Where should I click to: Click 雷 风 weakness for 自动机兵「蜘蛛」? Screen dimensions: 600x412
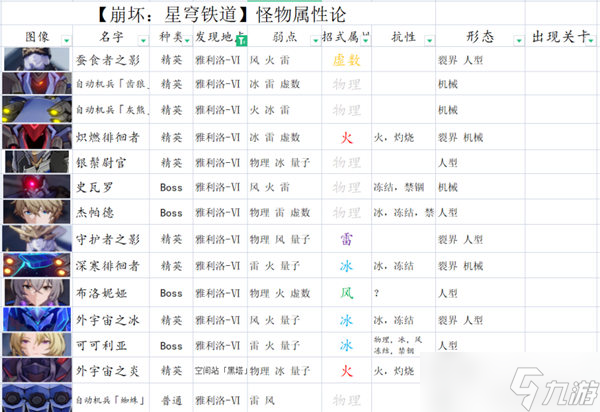pyautogui.click(x=262, y=401)
